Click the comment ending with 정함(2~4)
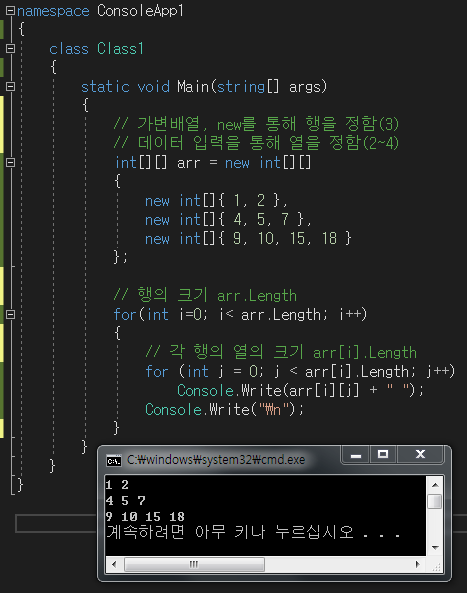 click(x=256, y=143)
